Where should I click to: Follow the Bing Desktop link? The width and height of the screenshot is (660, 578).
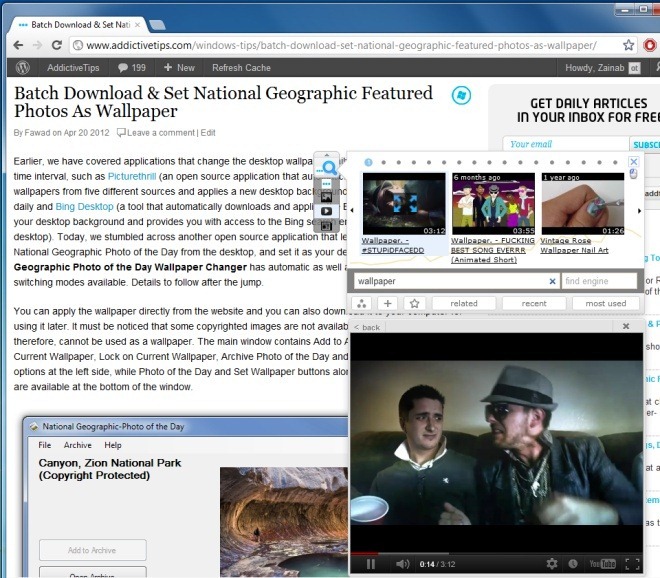pyautogui.click(x=84, y=207)
